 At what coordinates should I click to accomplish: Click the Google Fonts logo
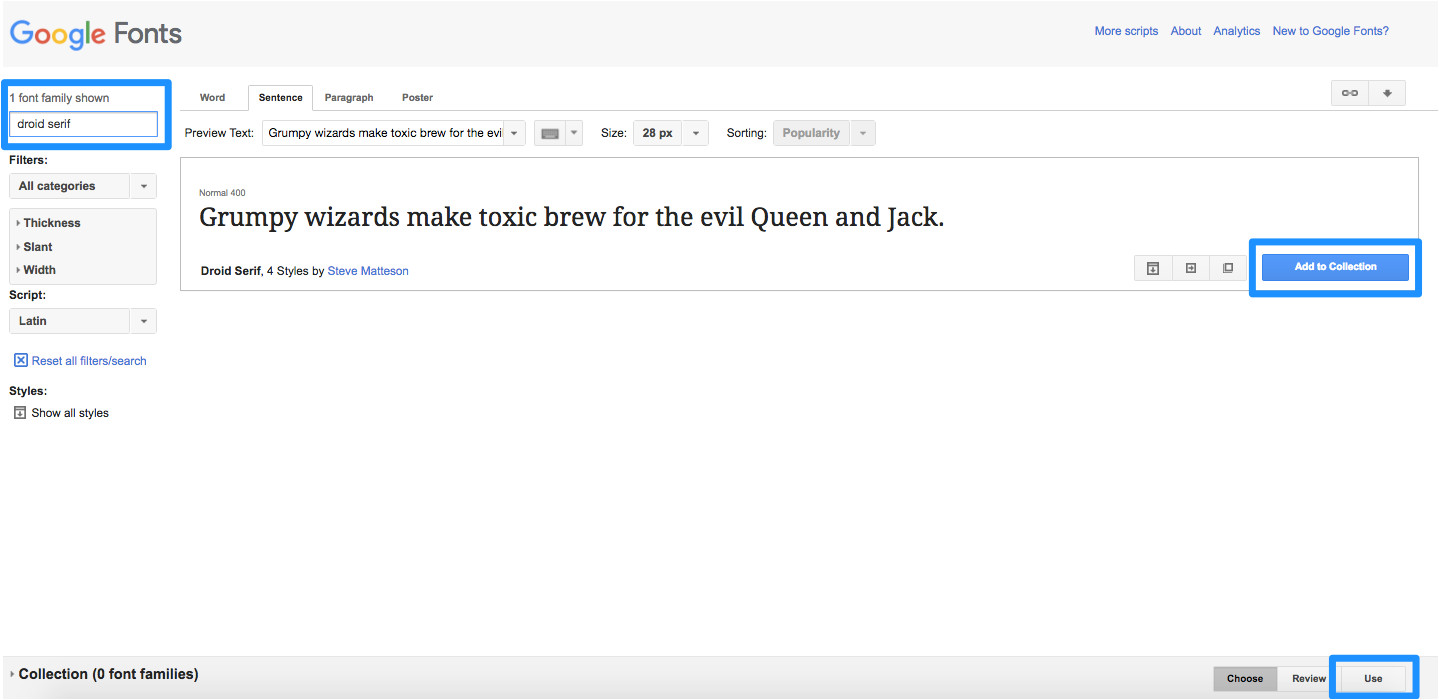coord(96,33)
